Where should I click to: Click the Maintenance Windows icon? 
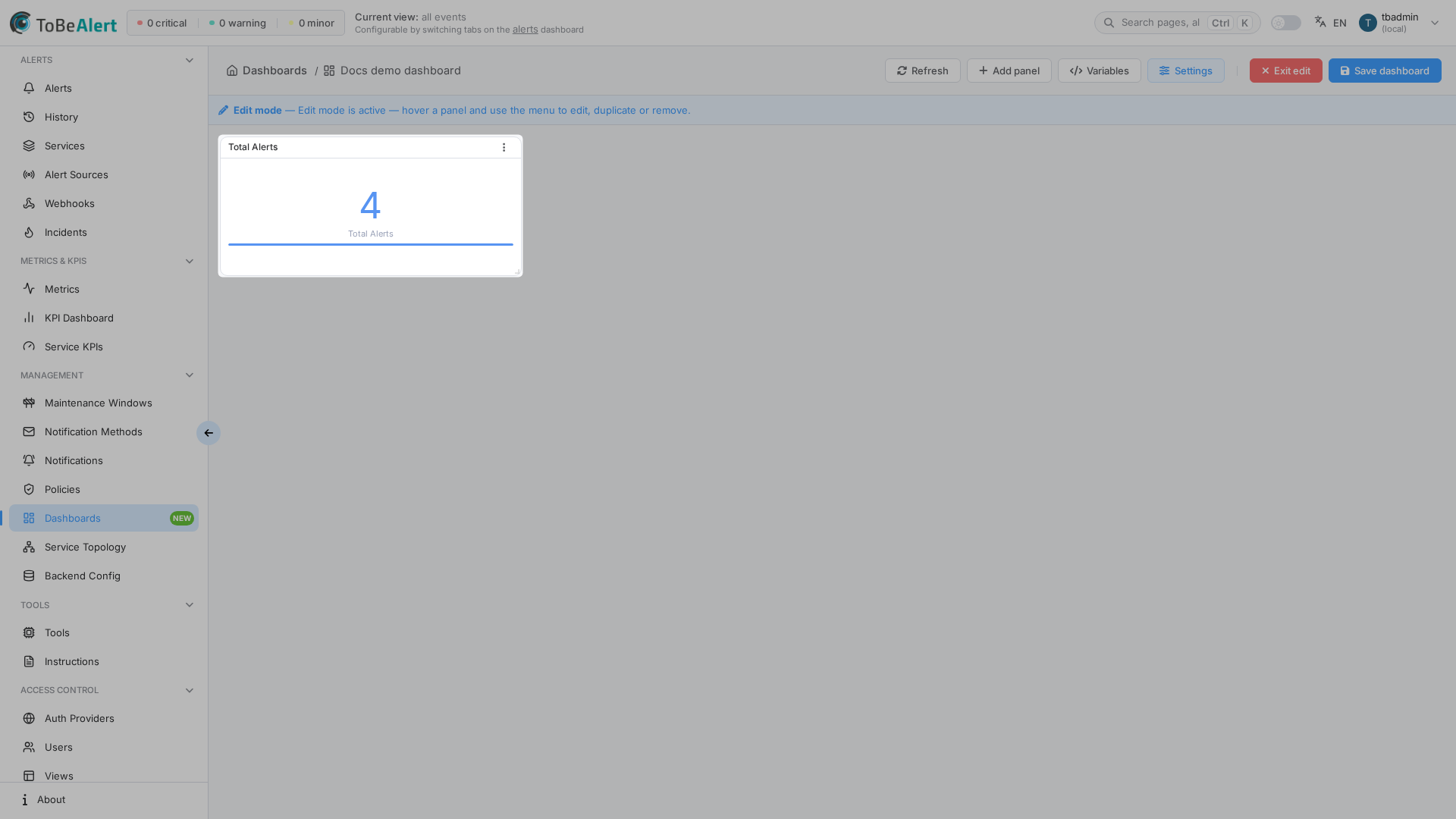29,403
